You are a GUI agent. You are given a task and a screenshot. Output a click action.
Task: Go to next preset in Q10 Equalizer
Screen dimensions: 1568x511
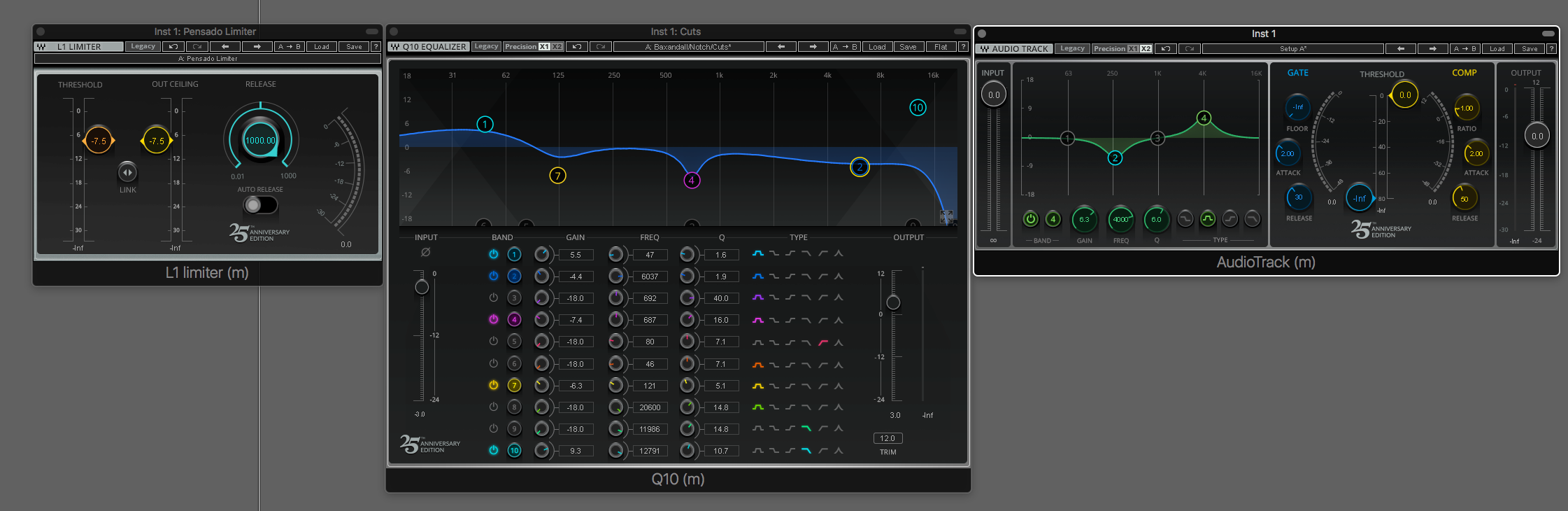click(x=813, y=47)
